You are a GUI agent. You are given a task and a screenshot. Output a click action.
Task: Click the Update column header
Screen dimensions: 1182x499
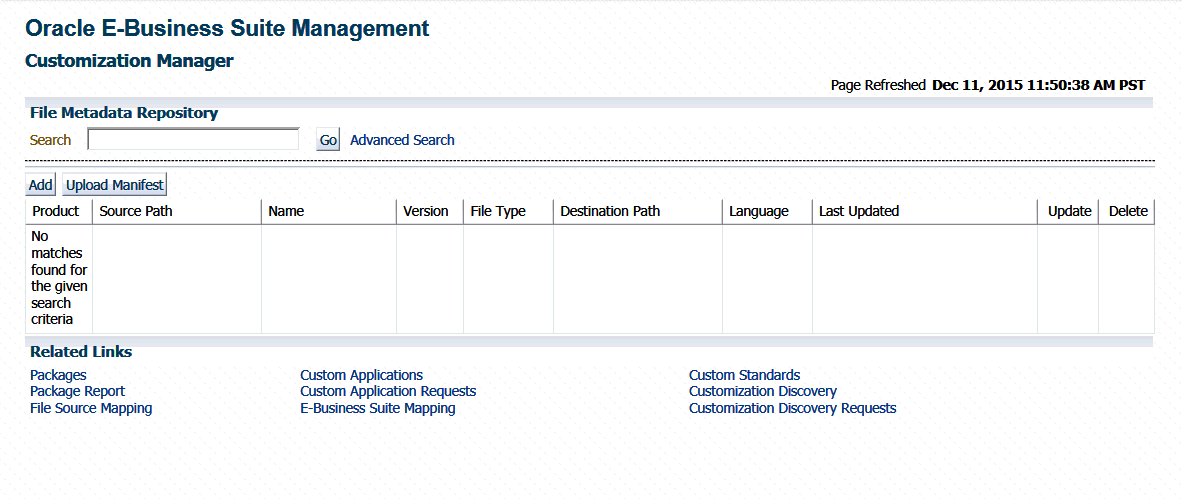1068,211
